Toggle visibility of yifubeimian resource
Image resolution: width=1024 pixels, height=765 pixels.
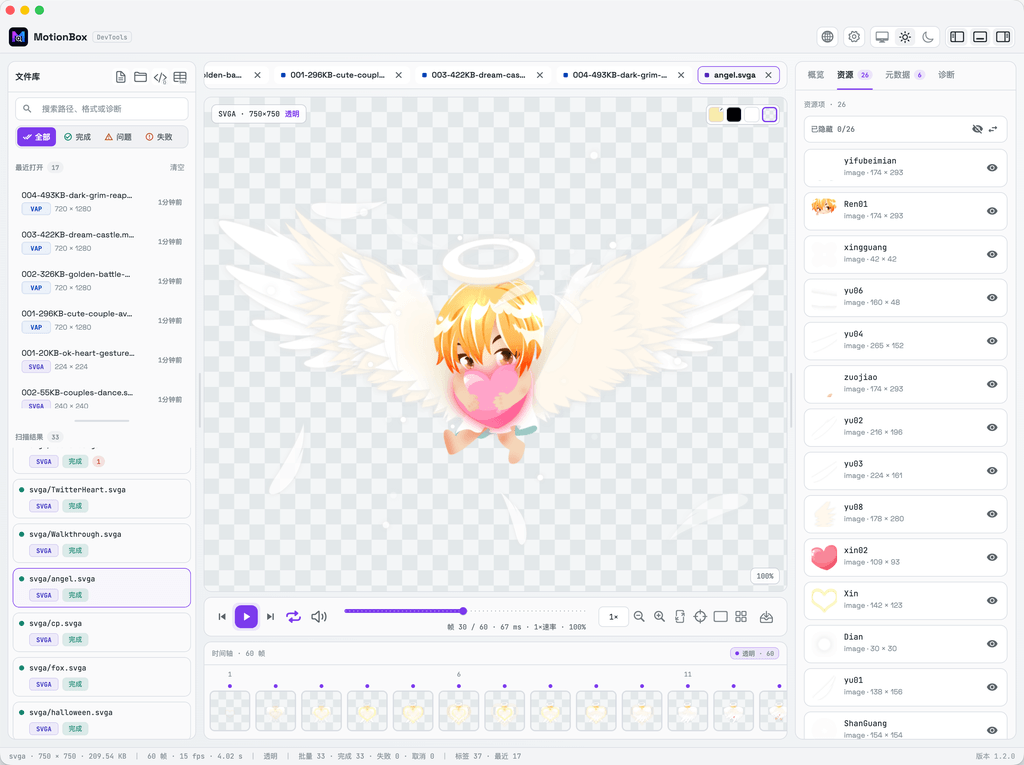coord(992,168)
